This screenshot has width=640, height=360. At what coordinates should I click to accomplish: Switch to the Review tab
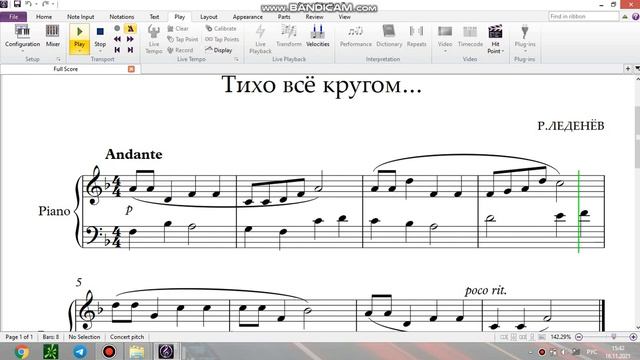pos(314,17)
